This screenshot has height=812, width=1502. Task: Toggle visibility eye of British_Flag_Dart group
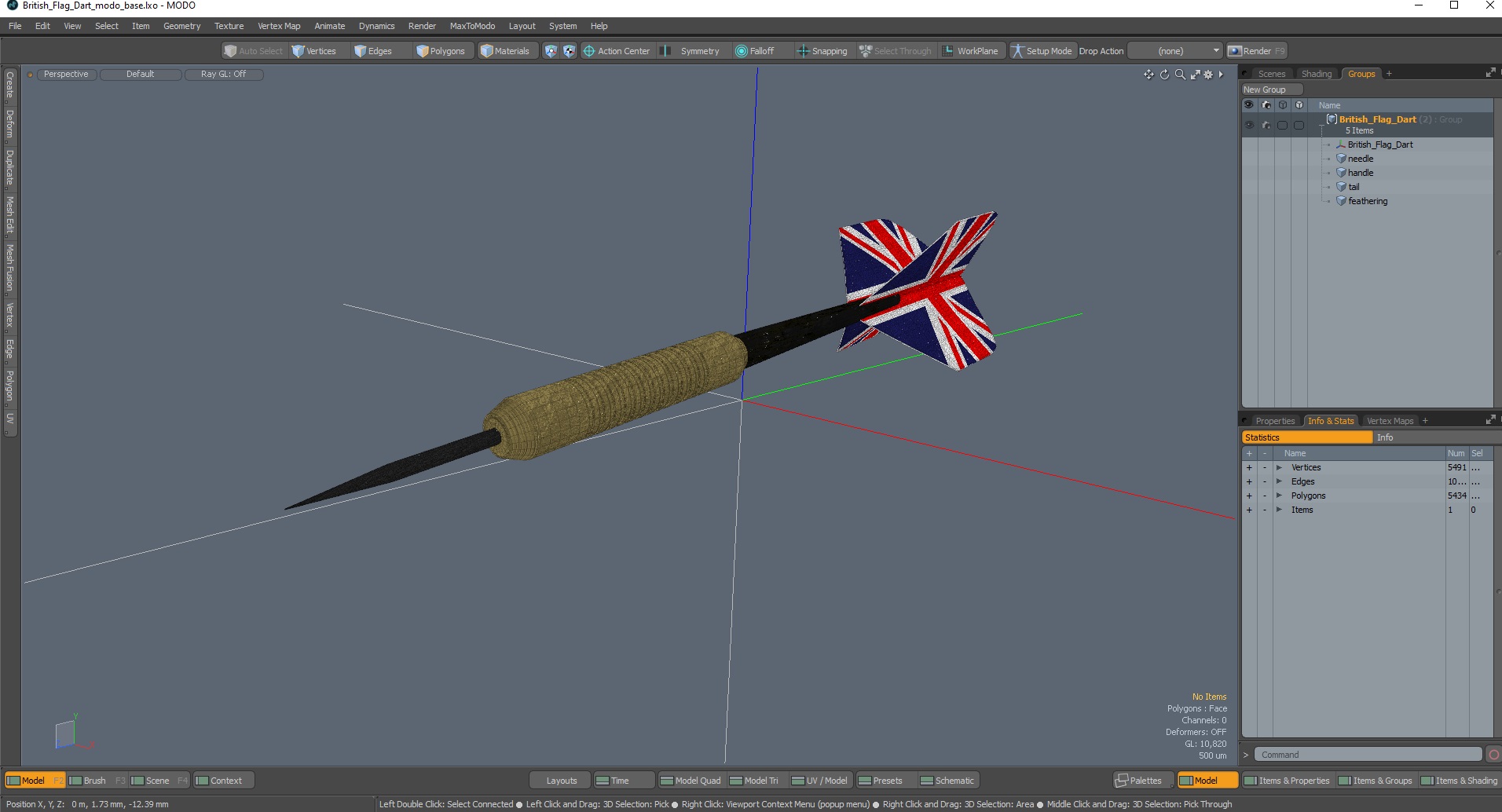click(x=1248, y=125)
